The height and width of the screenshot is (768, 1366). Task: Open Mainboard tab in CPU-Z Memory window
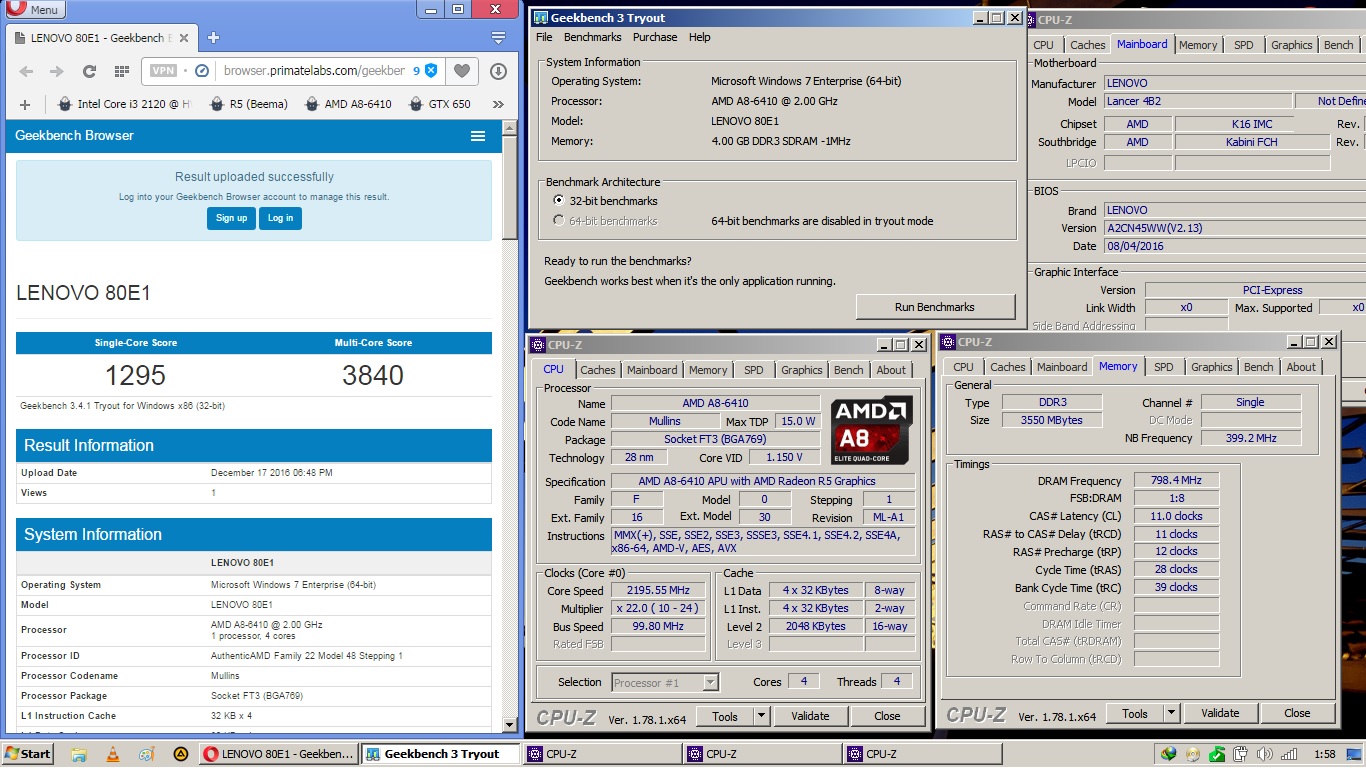(1062, 367)
